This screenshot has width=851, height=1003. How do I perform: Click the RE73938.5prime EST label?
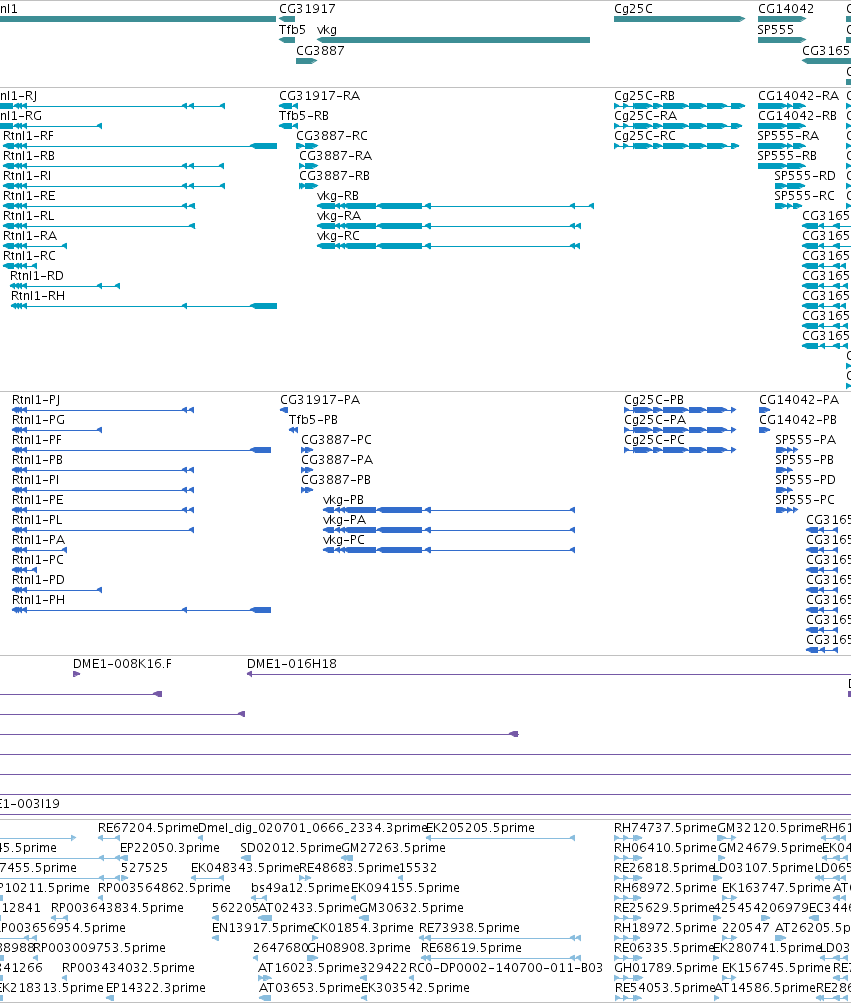click(x=469, y=928)
